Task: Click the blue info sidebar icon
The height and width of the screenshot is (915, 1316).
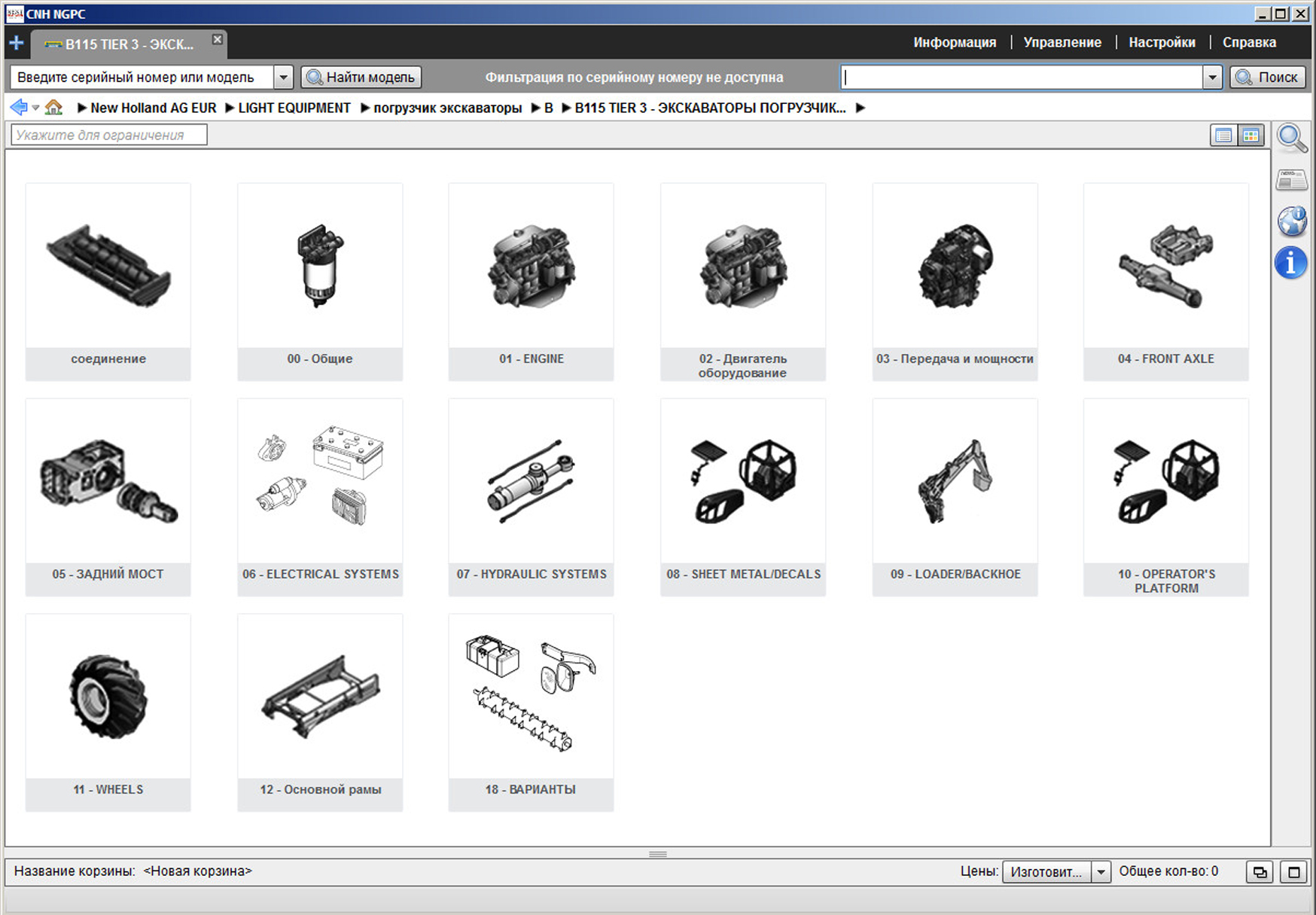Action: point(1290,263)
